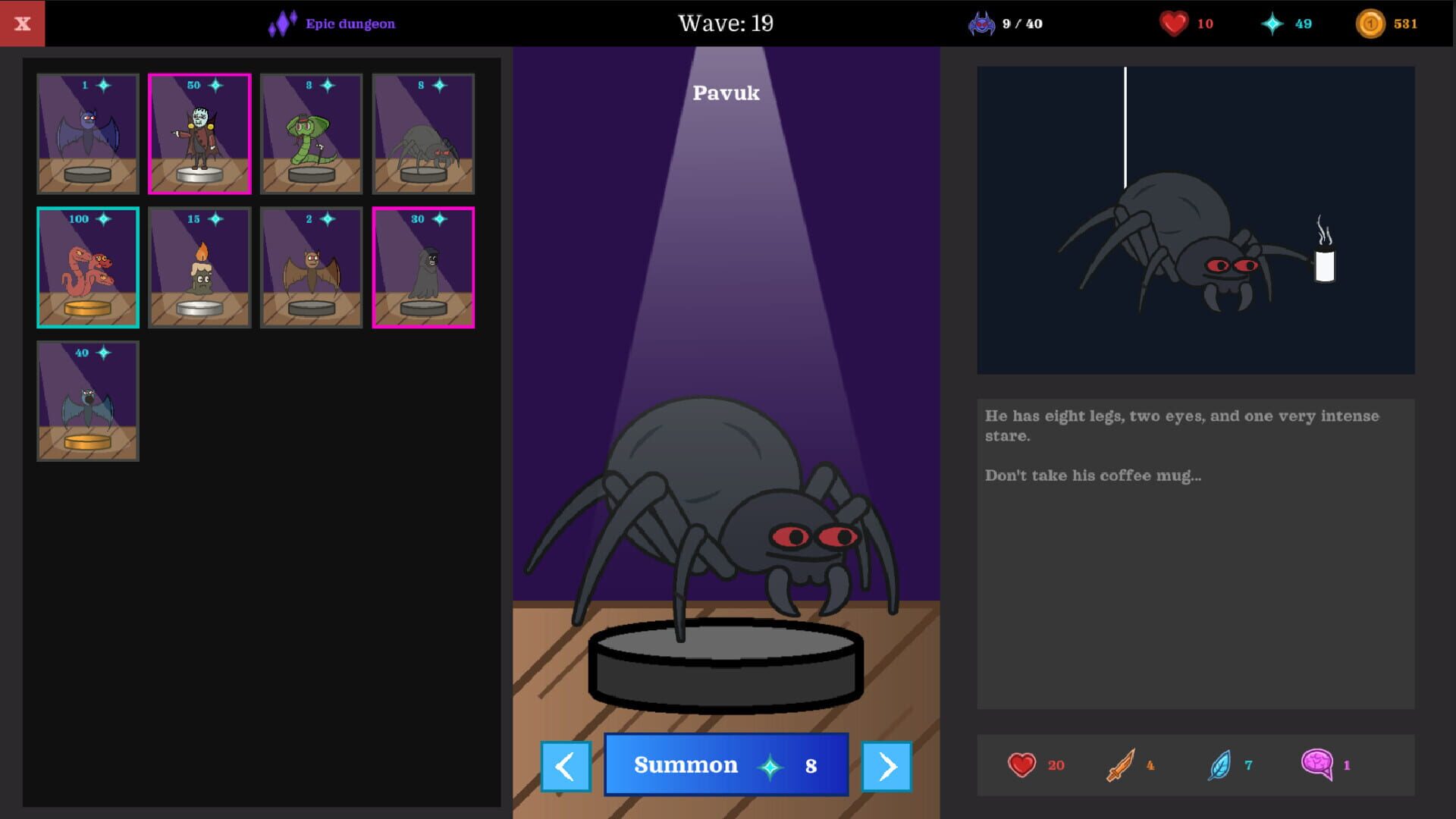Select the three-headed hydra card costing 100
Viewport: 1456px width, 819px height.
point(87,267)
